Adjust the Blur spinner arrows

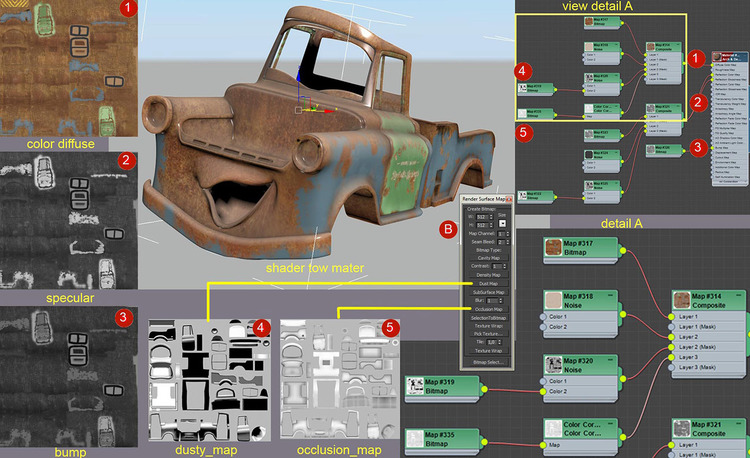[501, 301]
